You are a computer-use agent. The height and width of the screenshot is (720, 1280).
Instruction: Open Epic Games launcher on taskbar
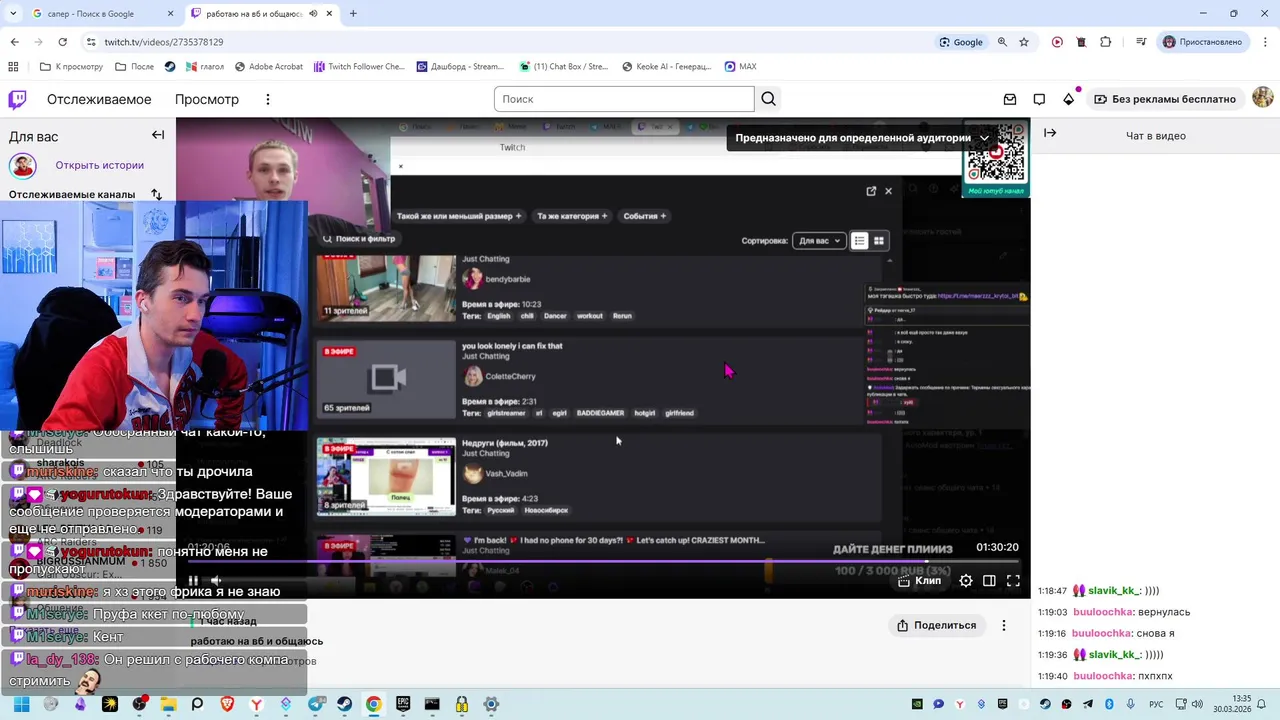[x=403, y=704]
